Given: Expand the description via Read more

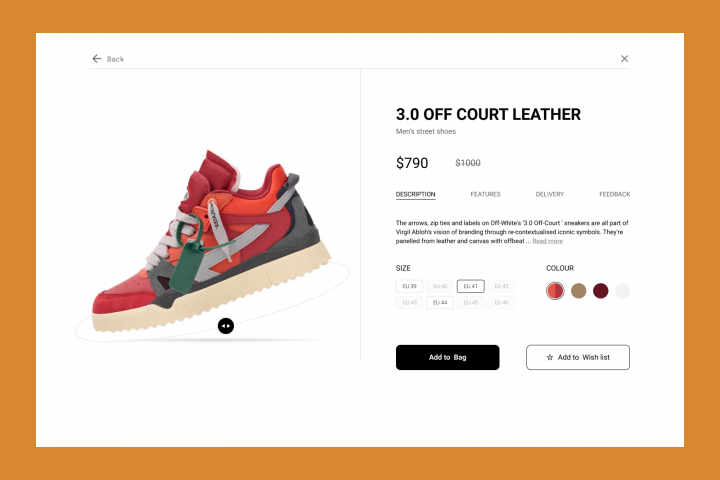Looking at the screenshot, I should pyautogui.click(x=547, y=241).
